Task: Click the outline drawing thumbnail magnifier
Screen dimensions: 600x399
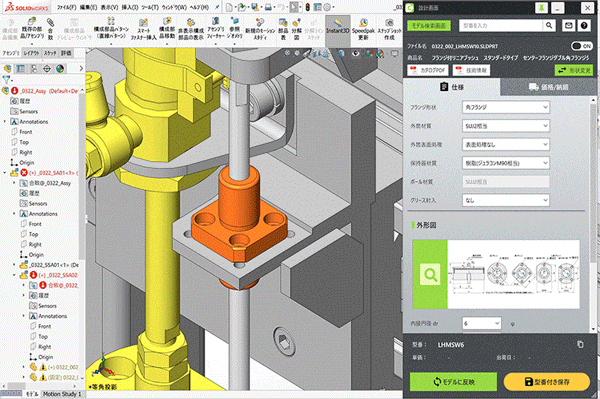Action: pyautogui.click(x=430, y=274)
